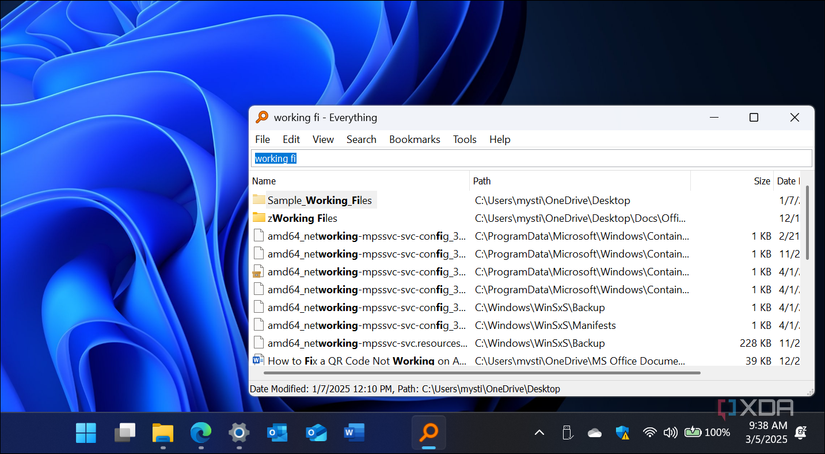The height and width of the screenshot is (454, 825).
Task: Open Settings gear on the taskbar
Action: [x=238, y=433]
